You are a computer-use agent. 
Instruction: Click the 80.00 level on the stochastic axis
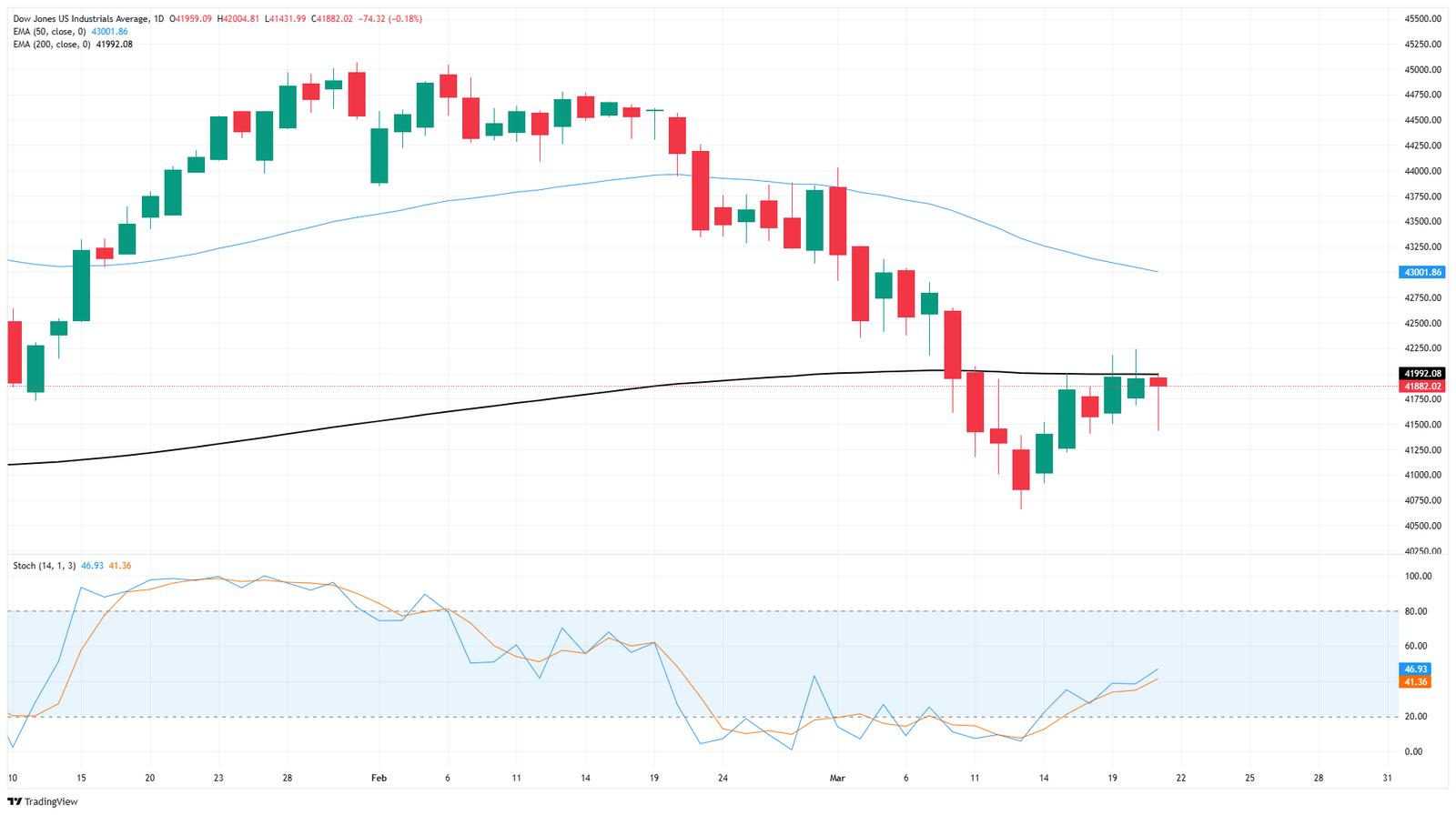click(x=1417, y=611)
